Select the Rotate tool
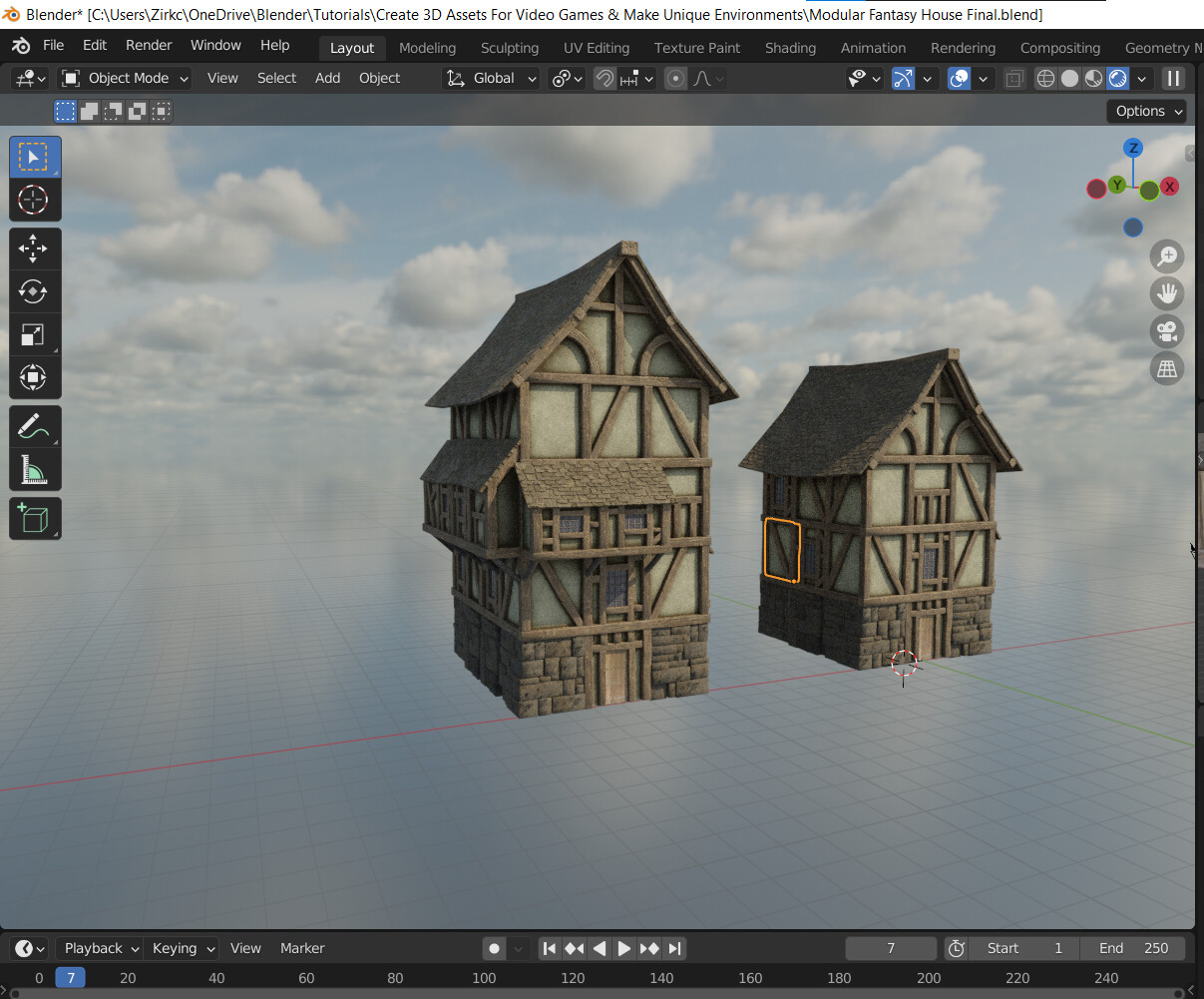The height and width of the screenshot is (999, 1204). (x=34, y=291)
